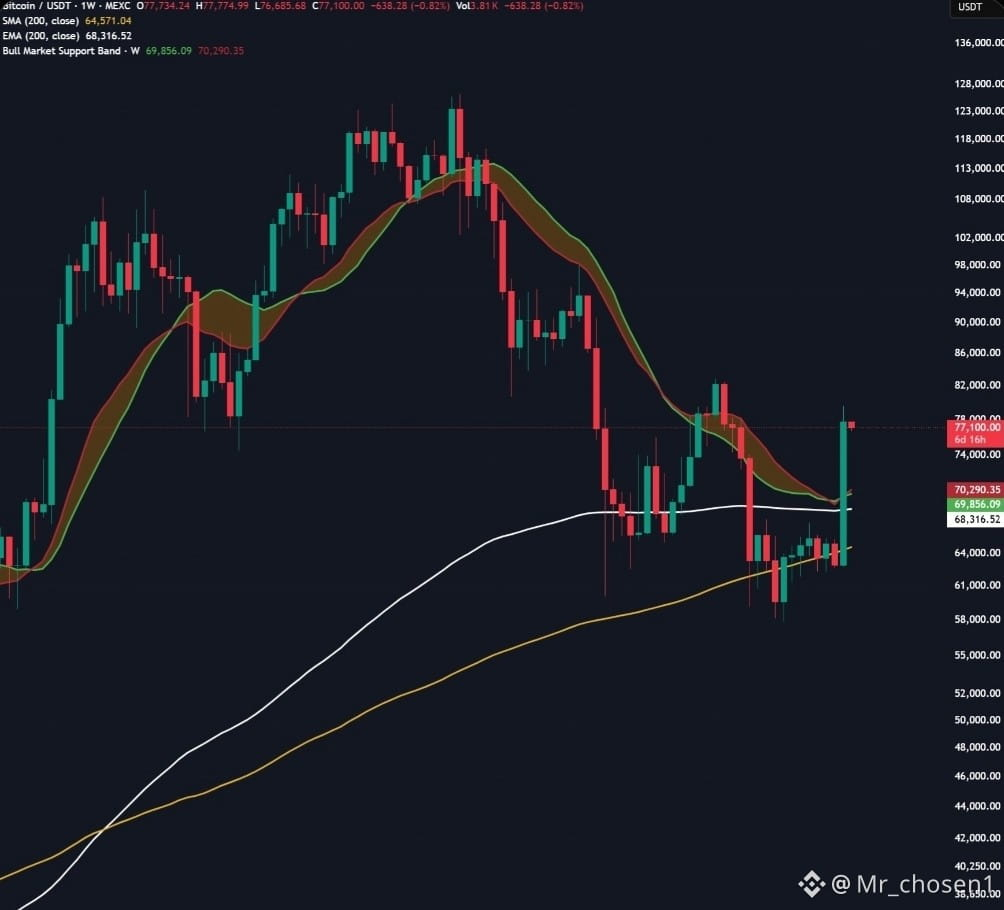Image resolution: width=1004 pixels, height=910 pixels.
Task: Click the red 77,100.00 current price label
Action: 976,427
